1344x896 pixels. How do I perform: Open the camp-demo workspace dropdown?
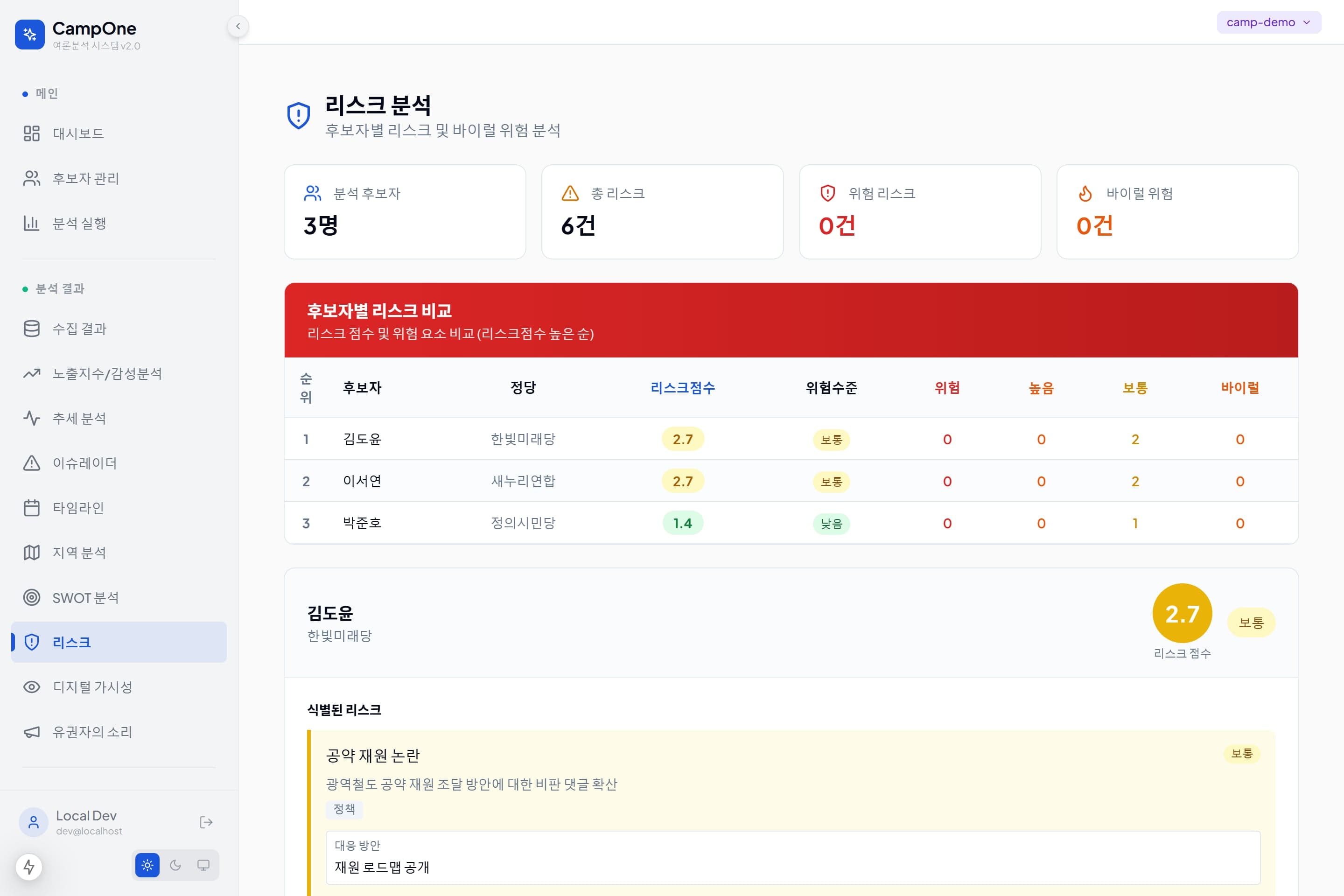click(1268, 22)
